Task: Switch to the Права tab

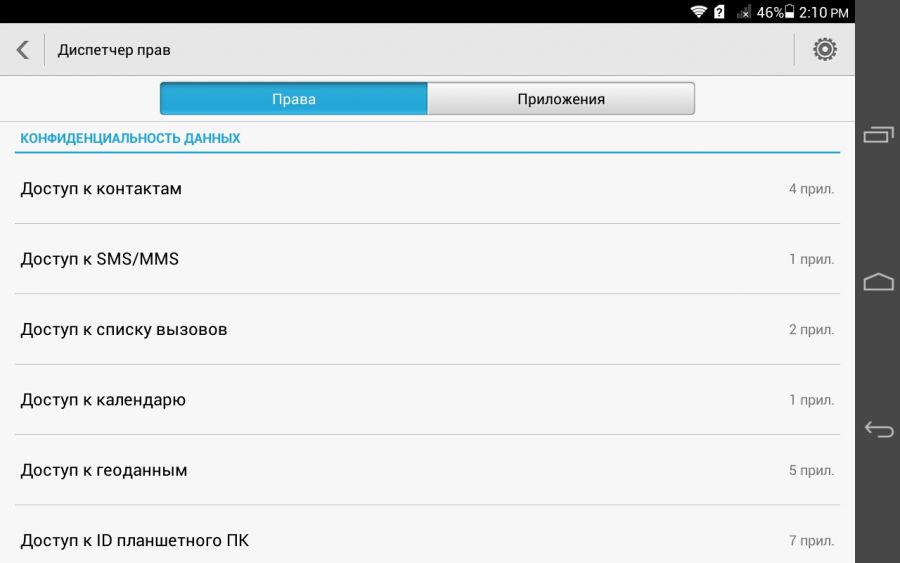Action: point(293,99)
